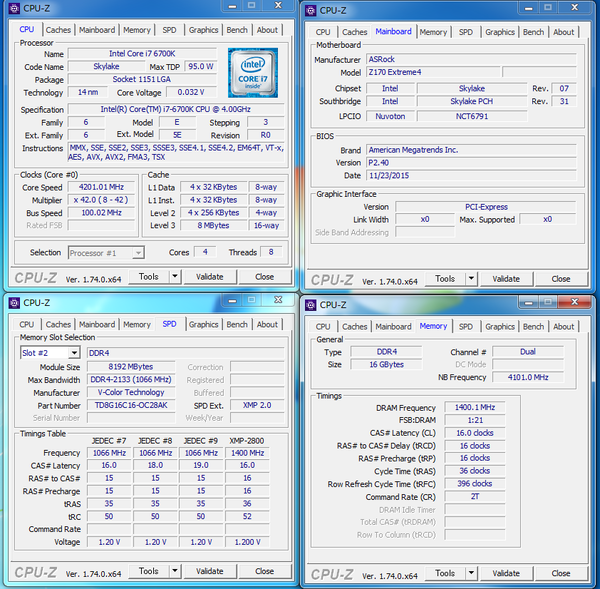Image resolution: width=600 pixels, height=589 pixels.
Task: Click the BIOS Date value 11/23/2015
Action: click(x=471, y=175)
